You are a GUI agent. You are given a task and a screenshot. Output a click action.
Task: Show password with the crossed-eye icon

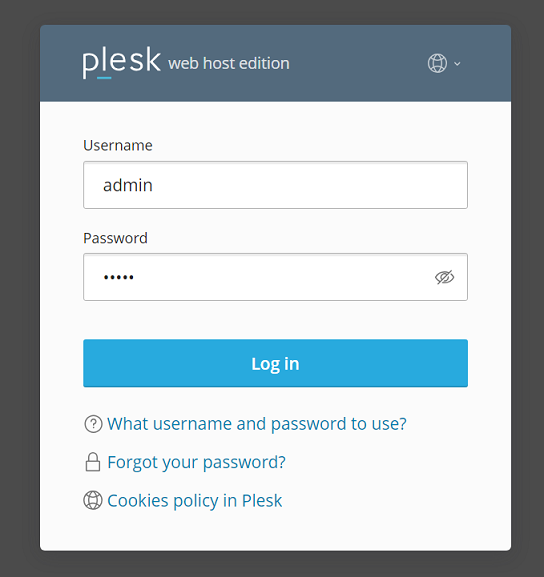pos(445,277)
